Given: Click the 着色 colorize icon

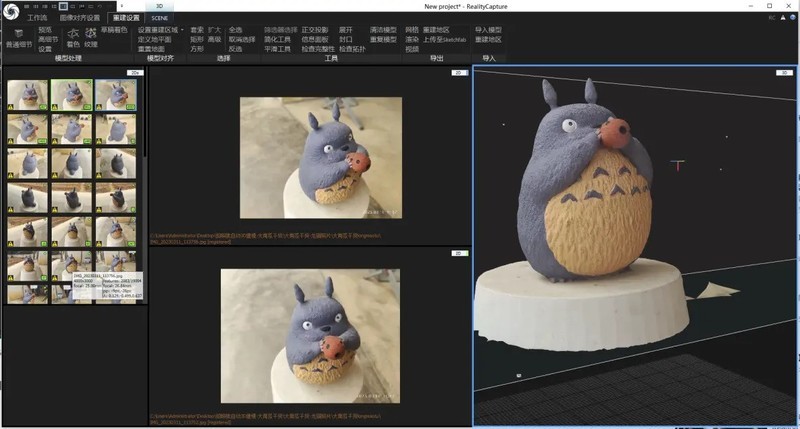Looking at the screenshot, I should [73, 34].
